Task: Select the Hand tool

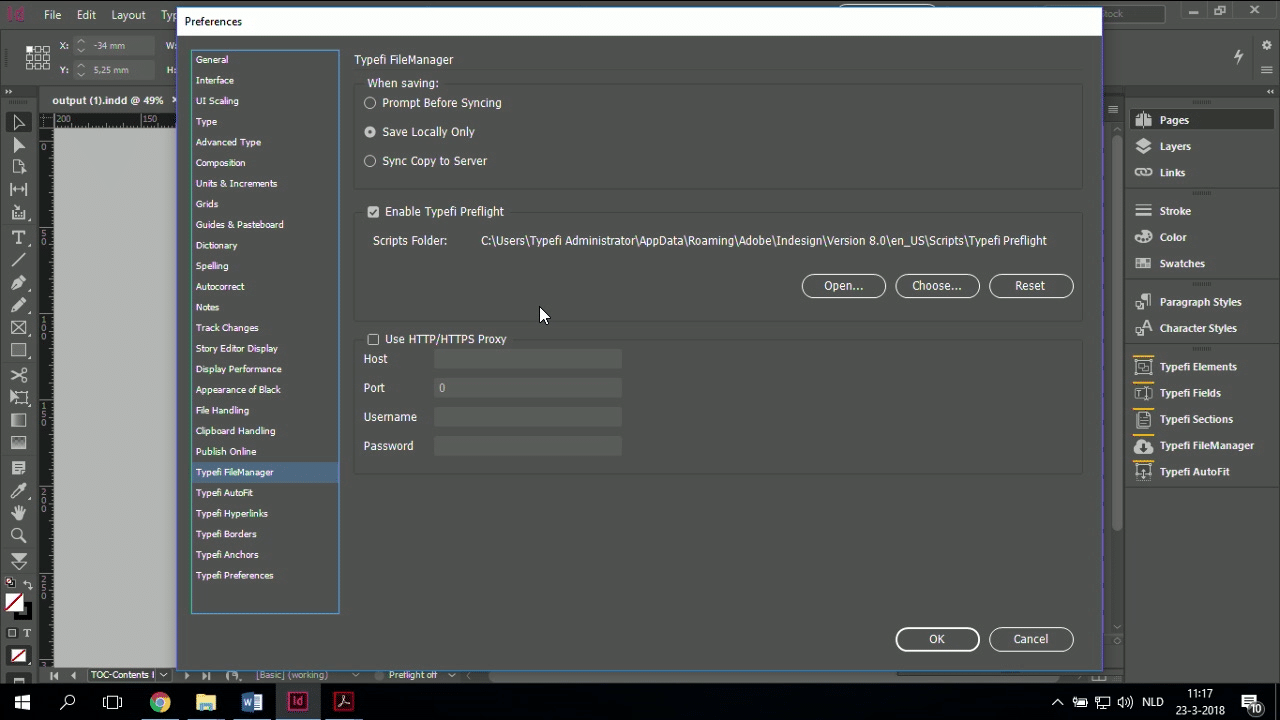Action: click(18, 513)
